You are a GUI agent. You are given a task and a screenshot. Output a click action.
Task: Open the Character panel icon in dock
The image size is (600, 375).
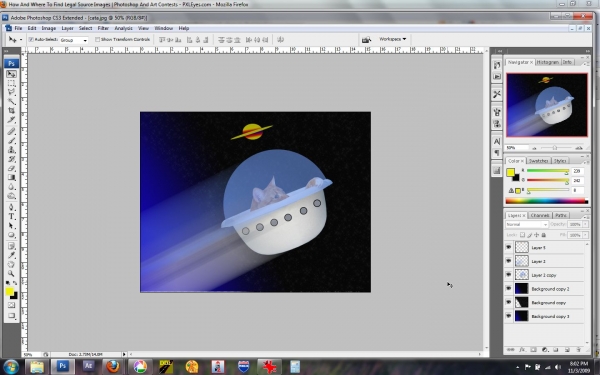pyautogui.click(x=497, y=141)
